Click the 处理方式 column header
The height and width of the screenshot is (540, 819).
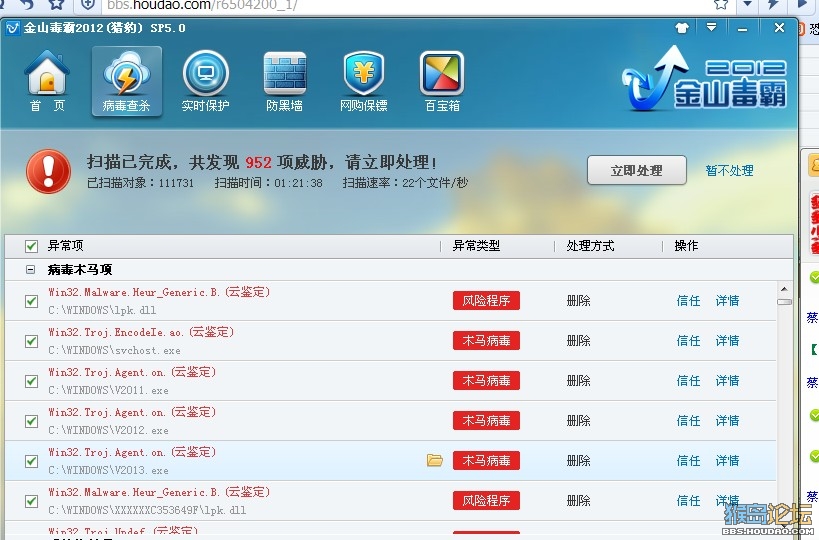[590, 245]
